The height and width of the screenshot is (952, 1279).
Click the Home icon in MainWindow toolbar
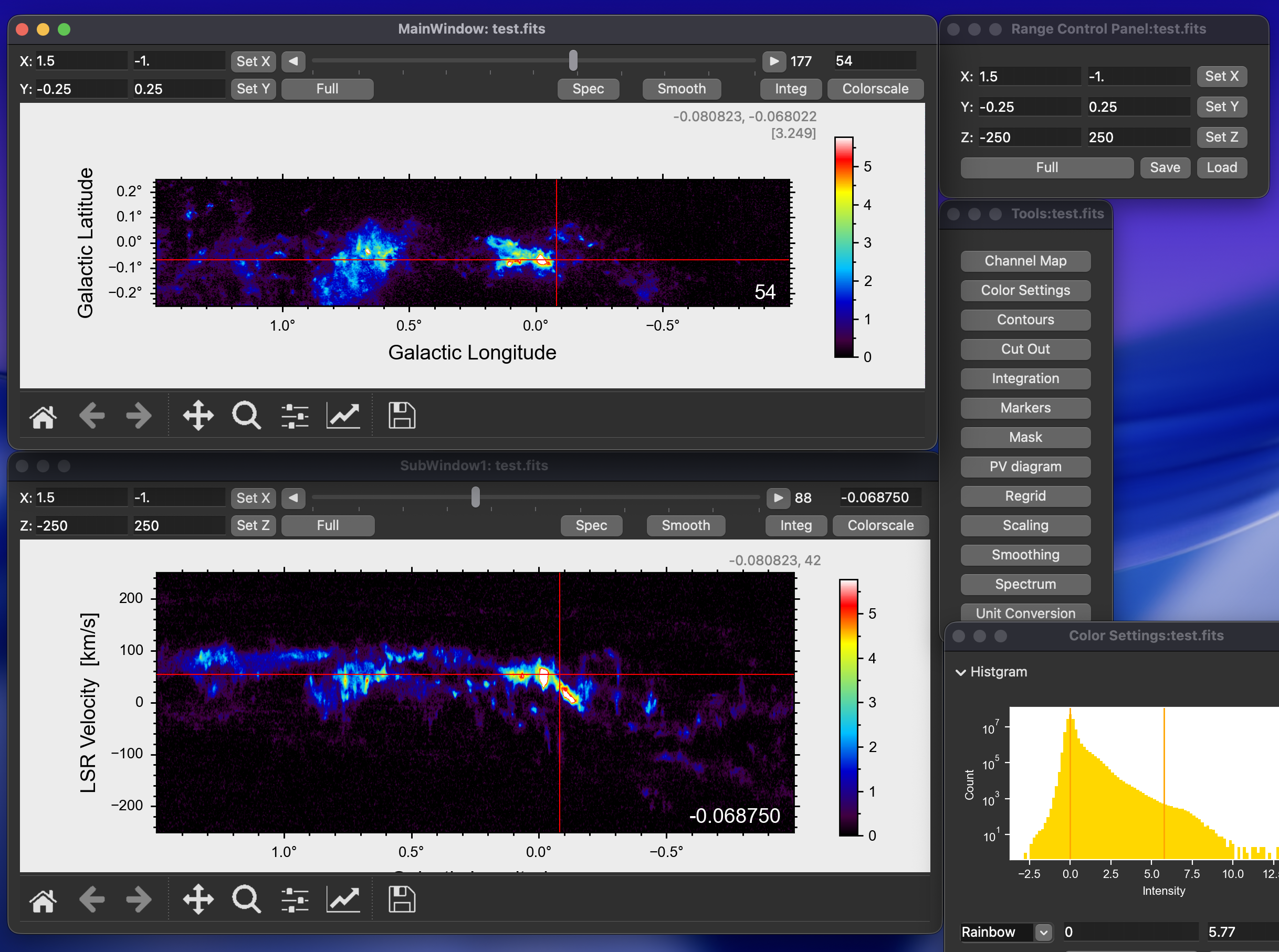[43, 416]
